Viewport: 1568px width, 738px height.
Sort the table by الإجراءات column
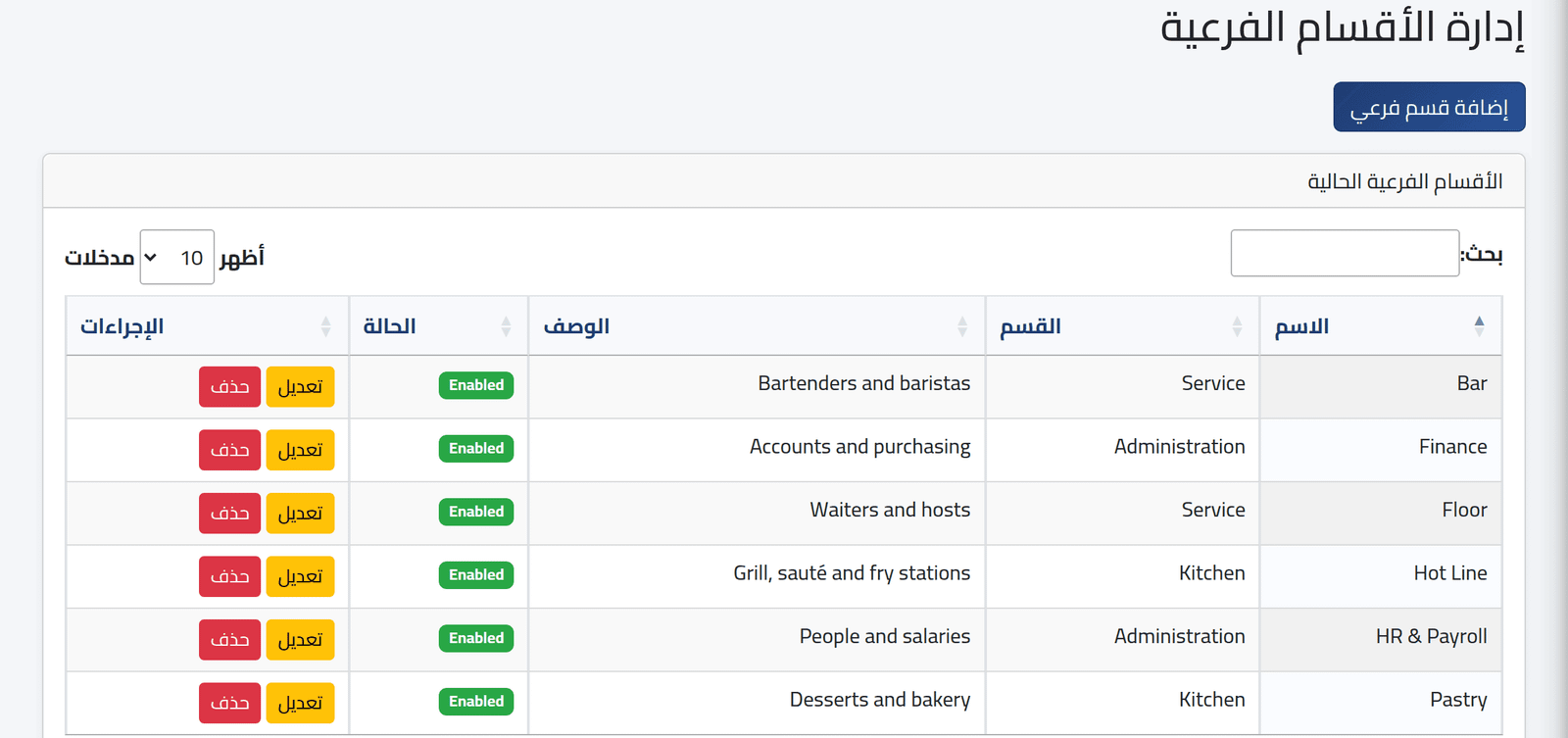(x=207, y=326)
